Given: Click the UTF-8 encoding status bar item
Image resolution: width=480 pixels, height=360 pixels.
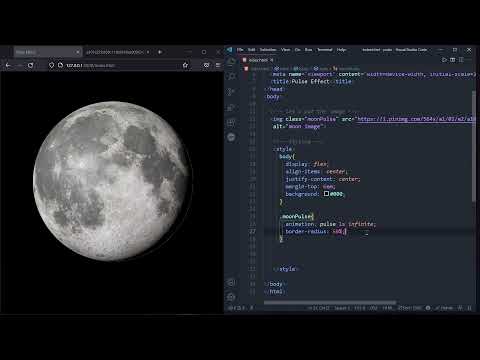Looking at the screenshot, I should (x=360, y=308).
